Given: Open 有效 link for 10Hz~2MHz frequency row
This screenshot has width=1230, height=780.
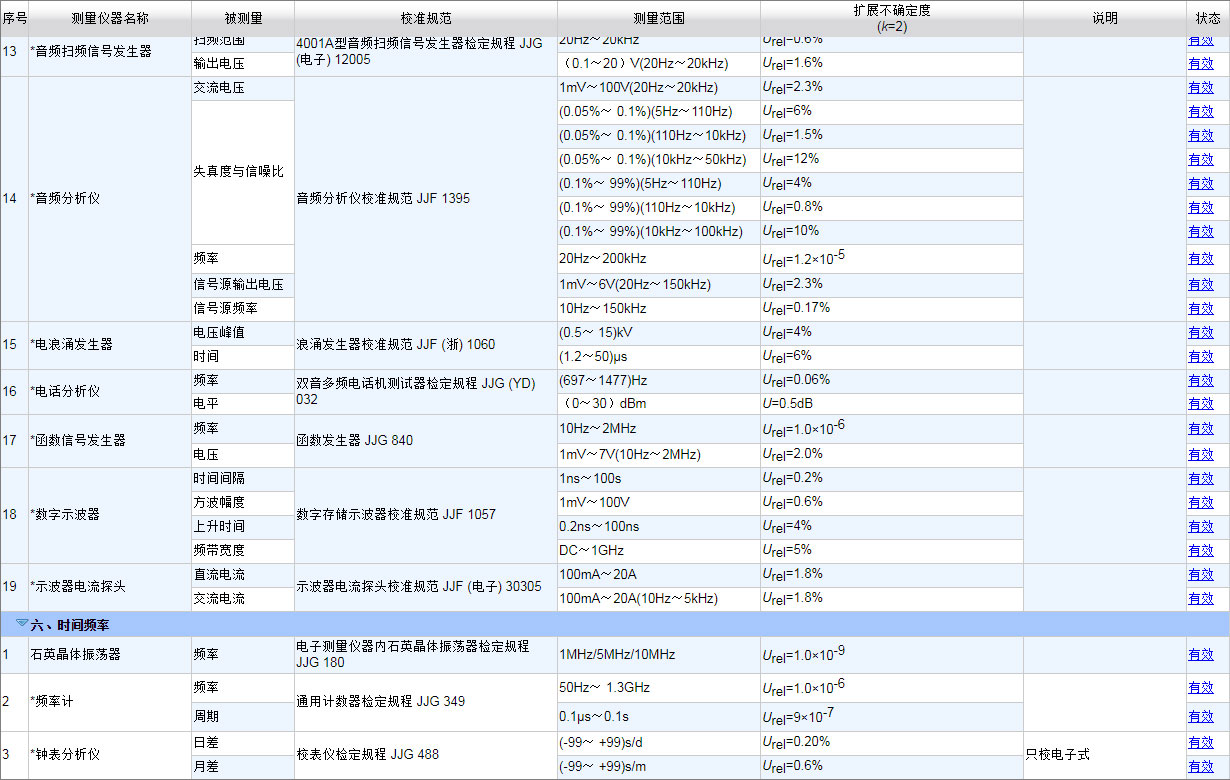Looking at the screenshot, I should [x=1200, y=429].
